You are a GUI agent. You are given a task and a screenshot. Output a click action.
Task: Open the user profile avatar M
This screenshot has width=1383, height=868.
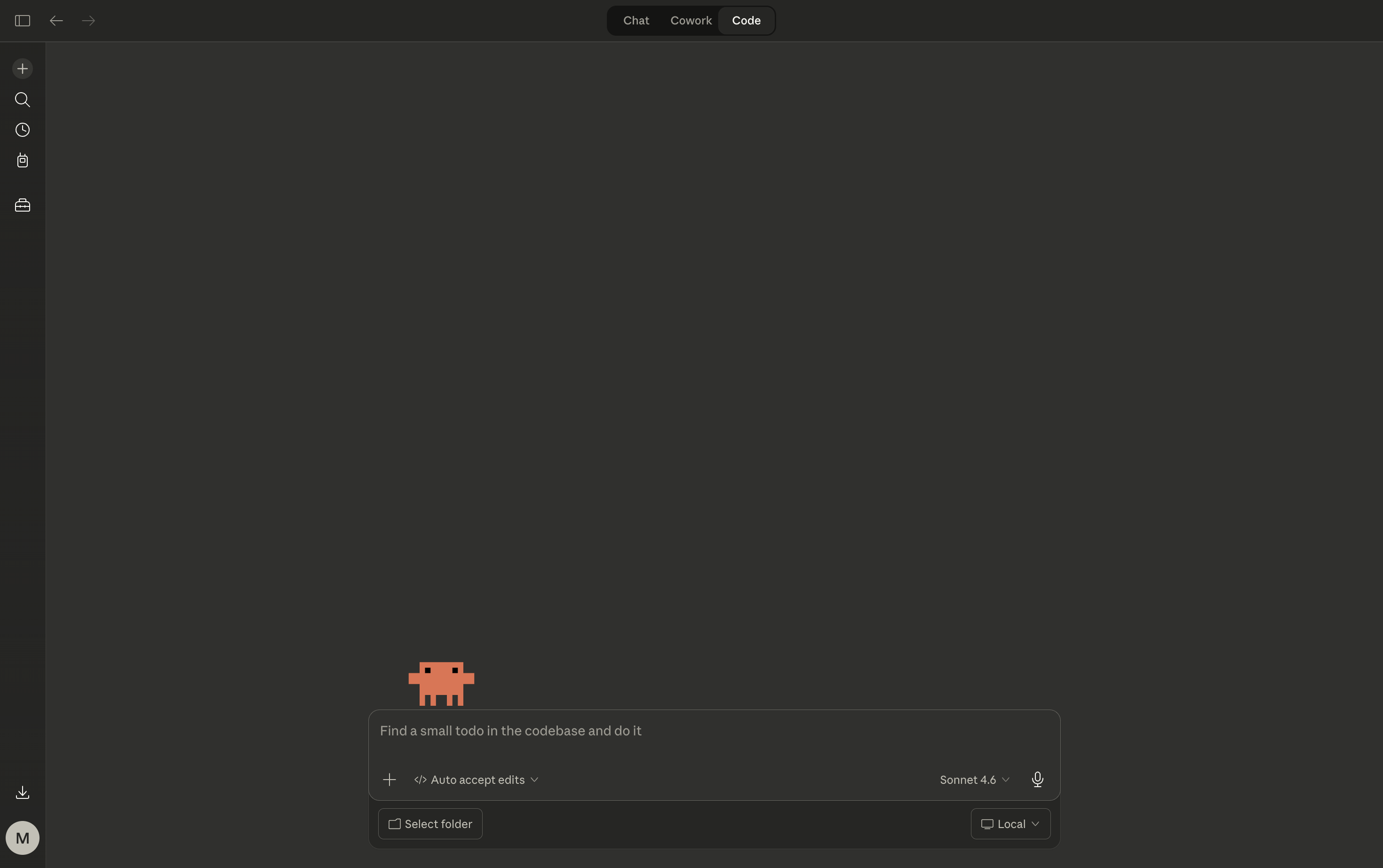[x=23, y=837]
